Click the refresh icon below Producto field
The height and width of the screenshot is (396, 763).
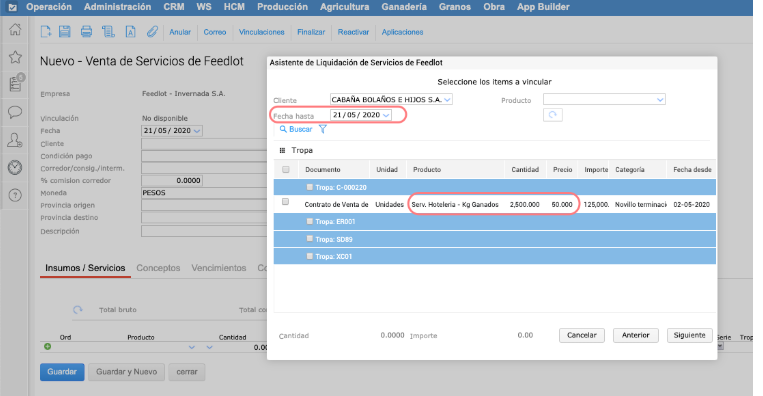point(553,115)
